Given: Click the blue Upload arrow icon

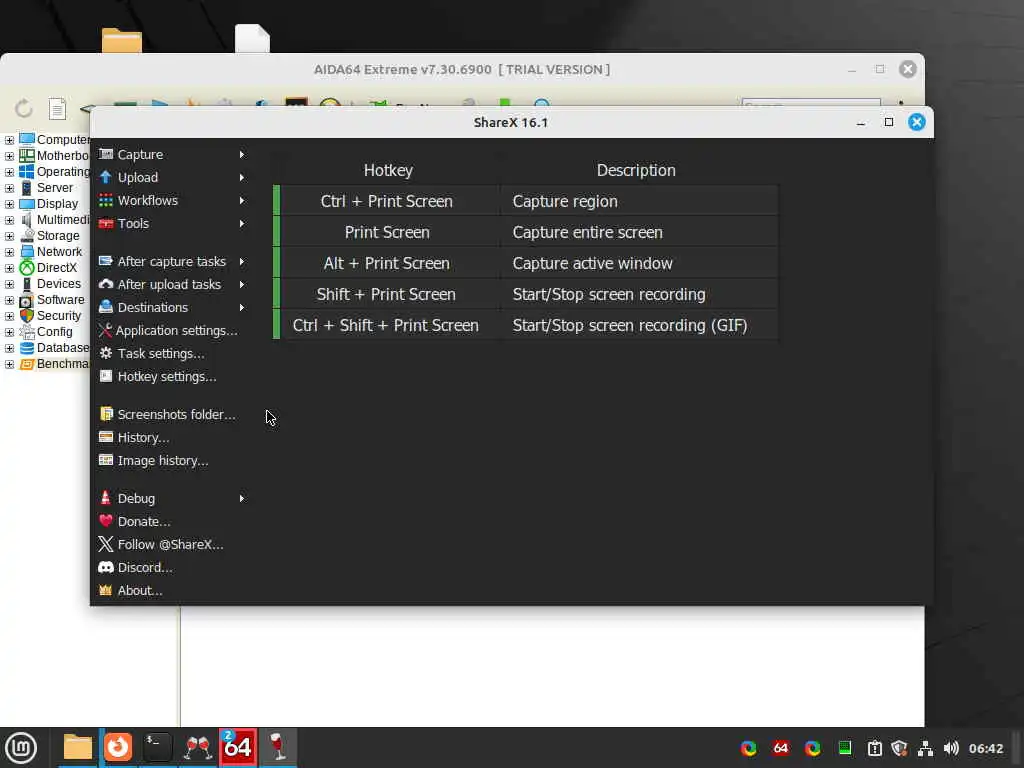Looking at the screenshot, I should click(x=106, y=177).
